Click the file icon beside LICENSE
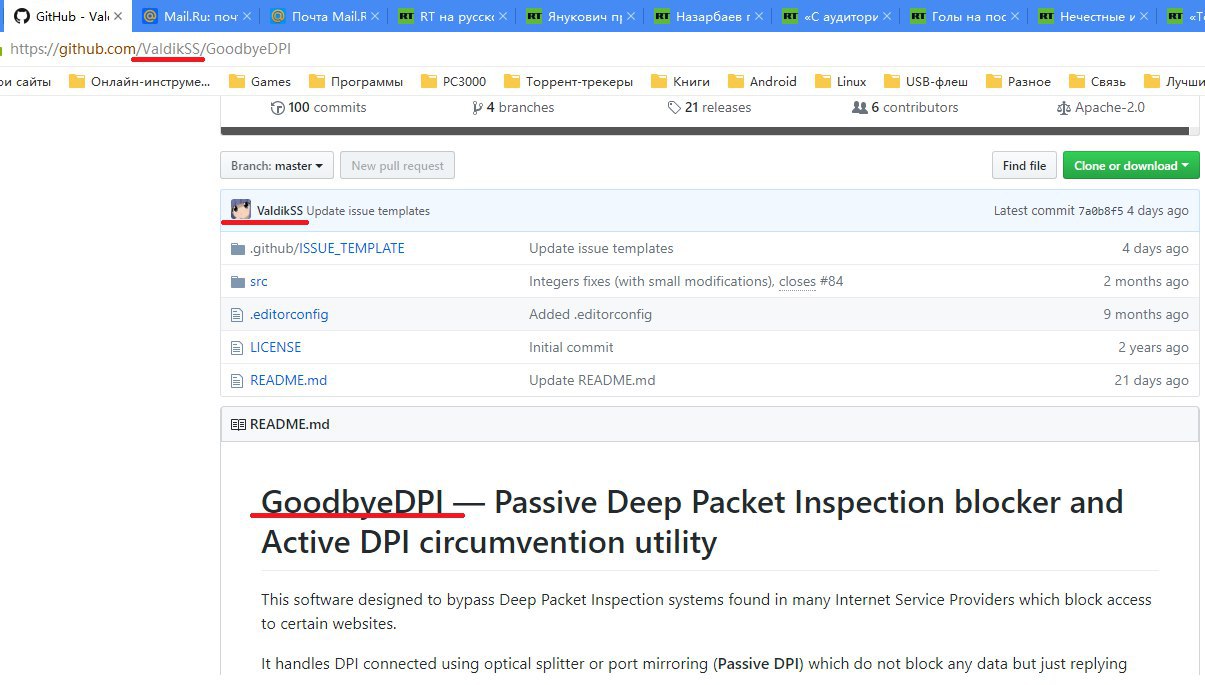The image size is (1205, 685). [x=237, y=347]
